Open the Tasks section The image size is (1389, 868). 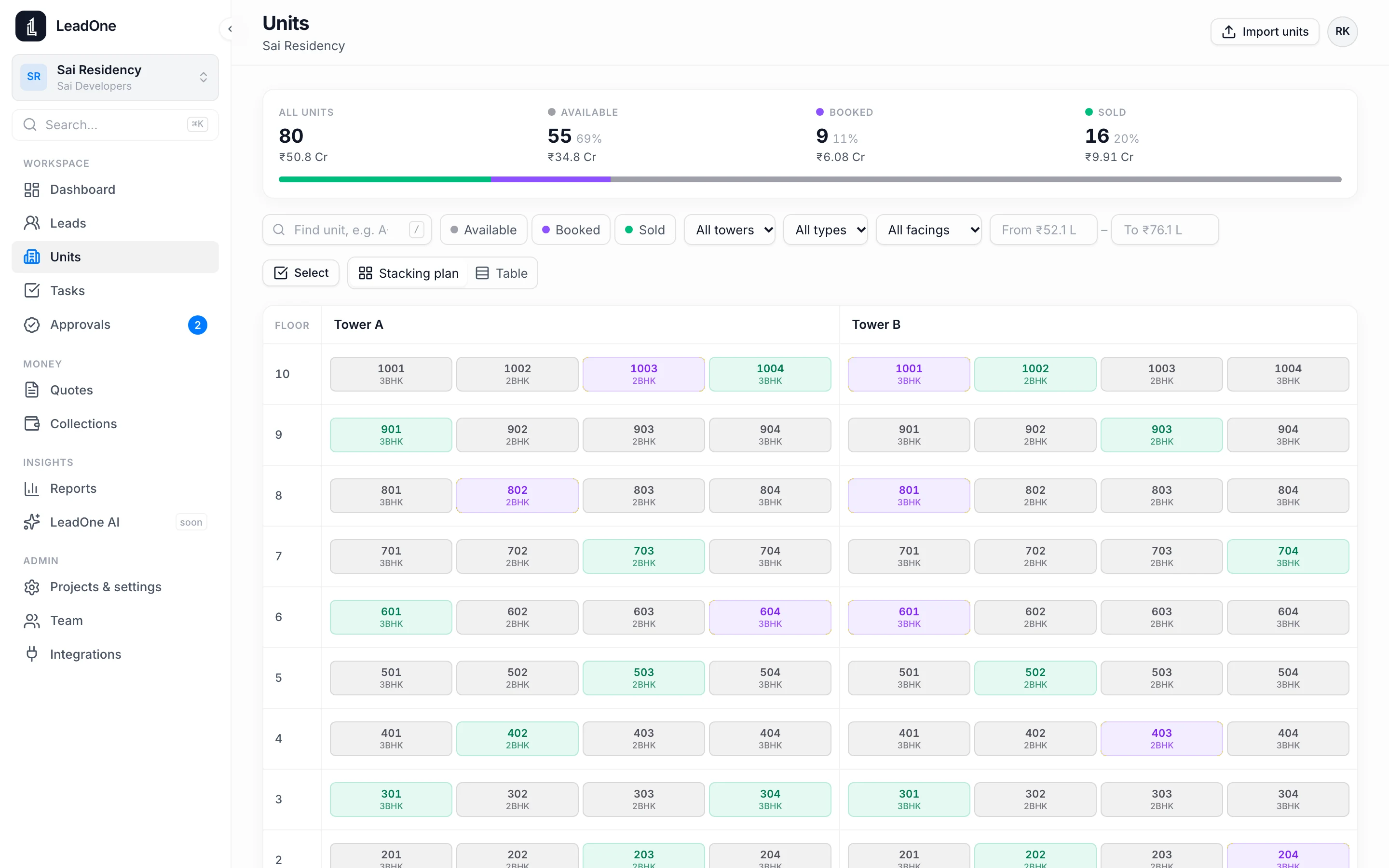[115, 290]
